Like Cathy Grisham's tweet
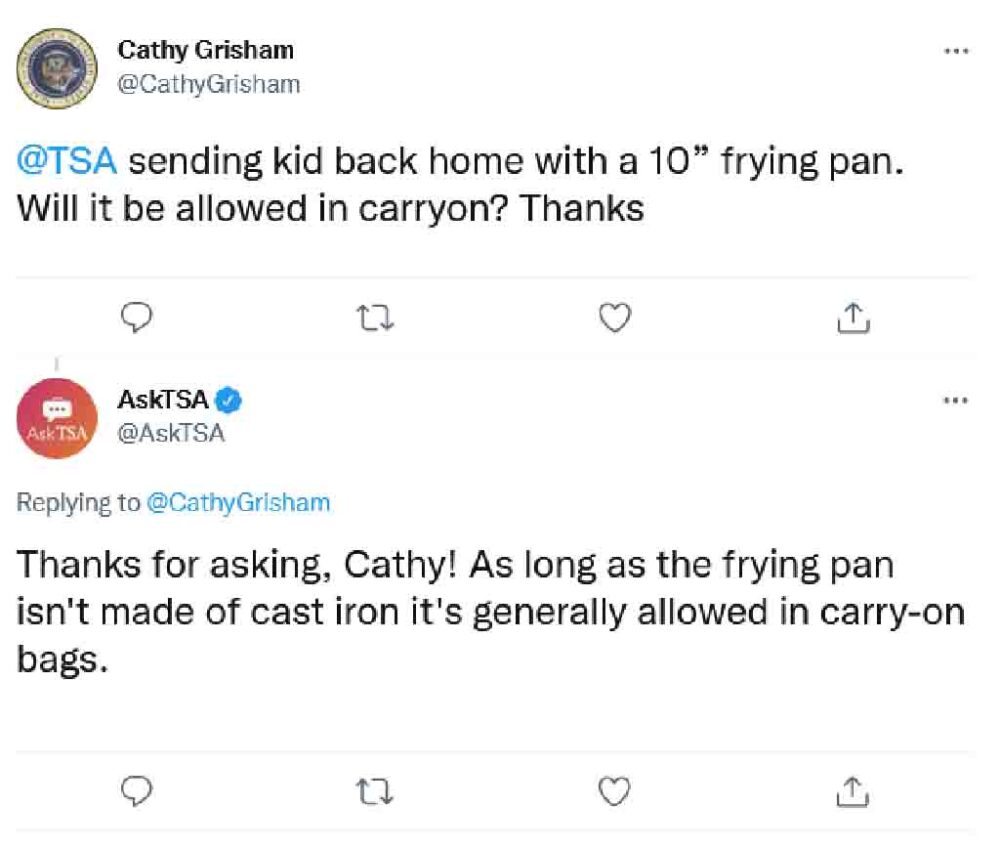The width and height of the screenshot is (1000, 851). [615, 318]
